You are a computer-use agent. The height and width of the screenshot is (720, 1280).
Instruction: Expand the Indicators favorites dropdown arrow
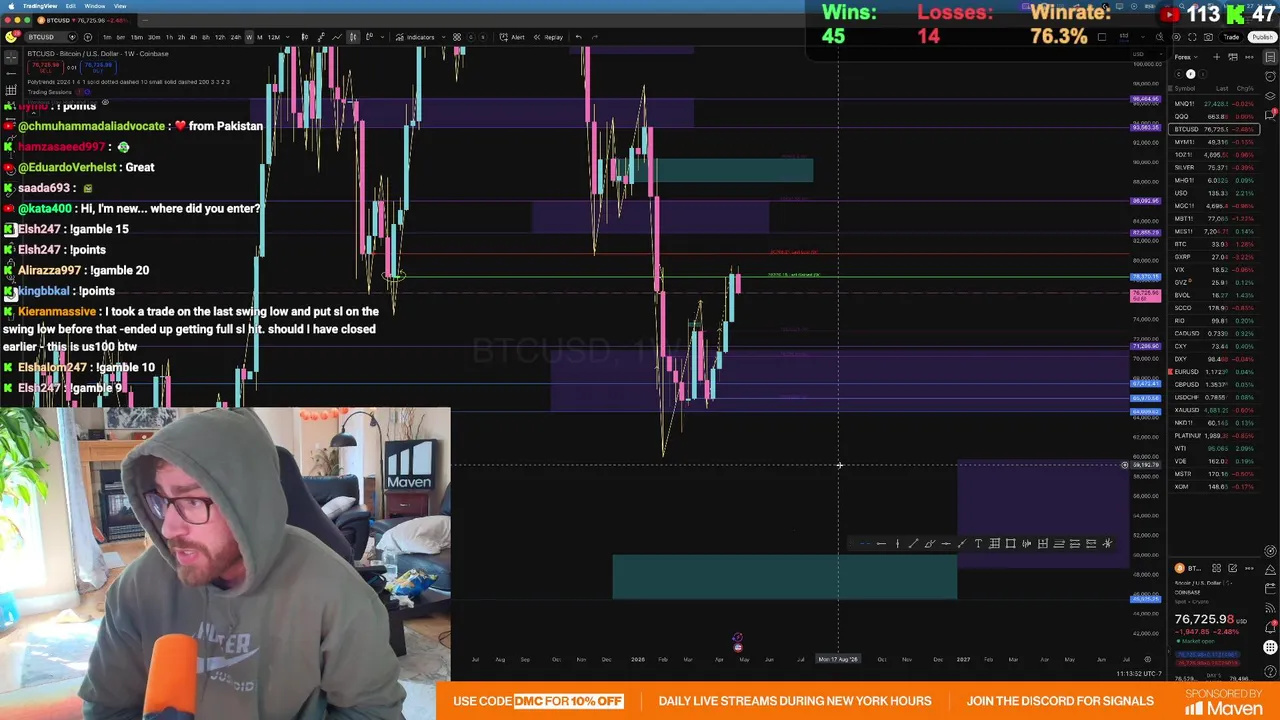[x=444, y=37]
